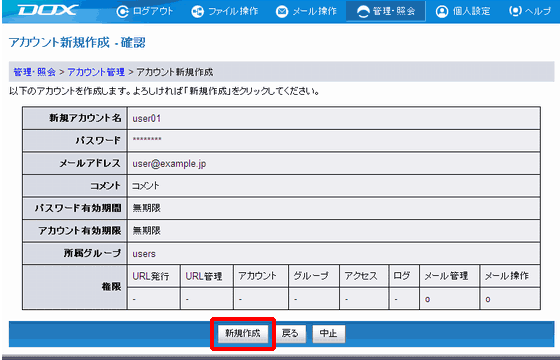Open 個人設定 in the top bar
Viewport: 560px width, 360px height.
(471, 11)
